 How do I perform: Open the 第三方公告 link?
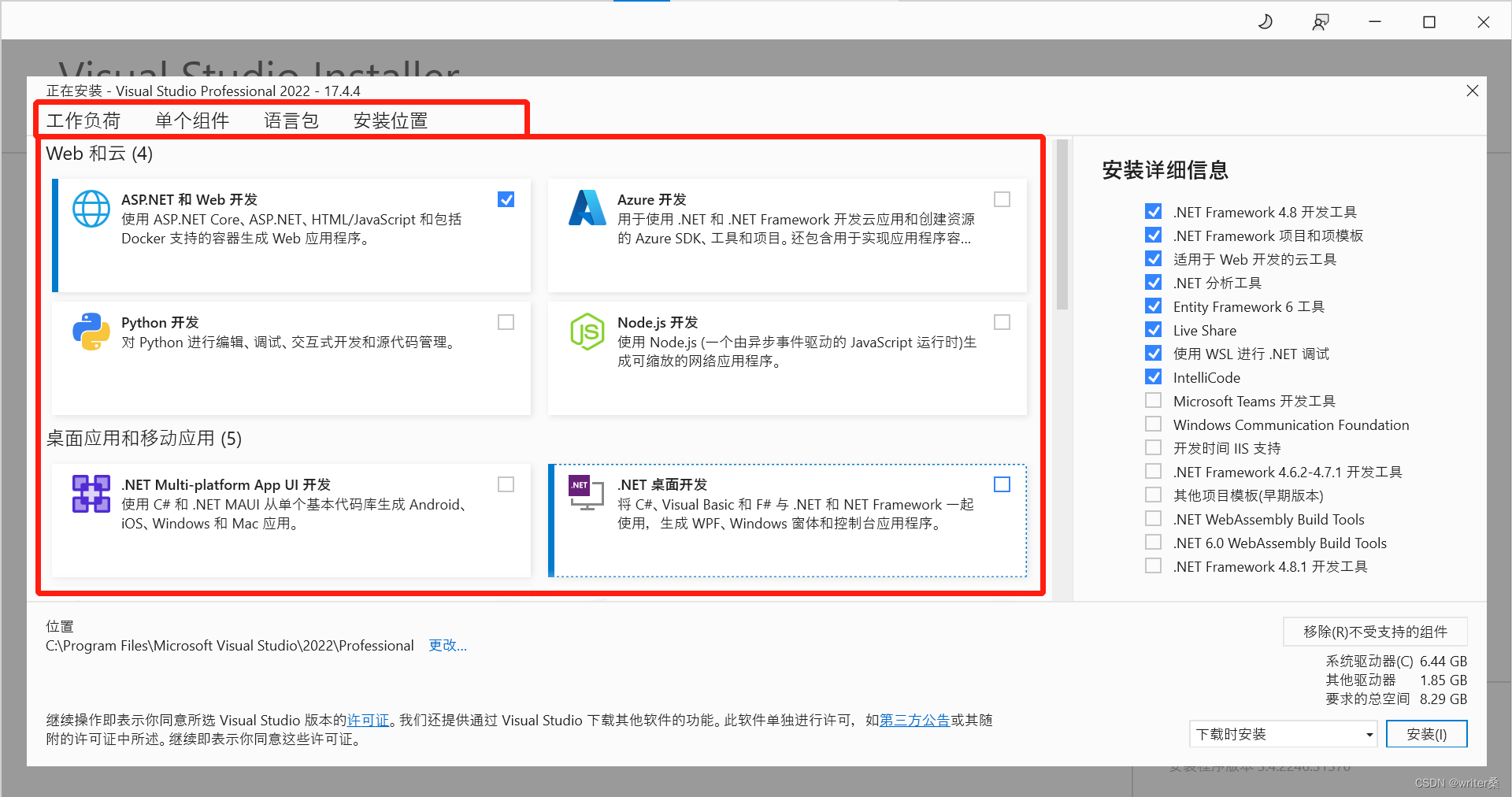pyautogui.click(x=915, y=720)
